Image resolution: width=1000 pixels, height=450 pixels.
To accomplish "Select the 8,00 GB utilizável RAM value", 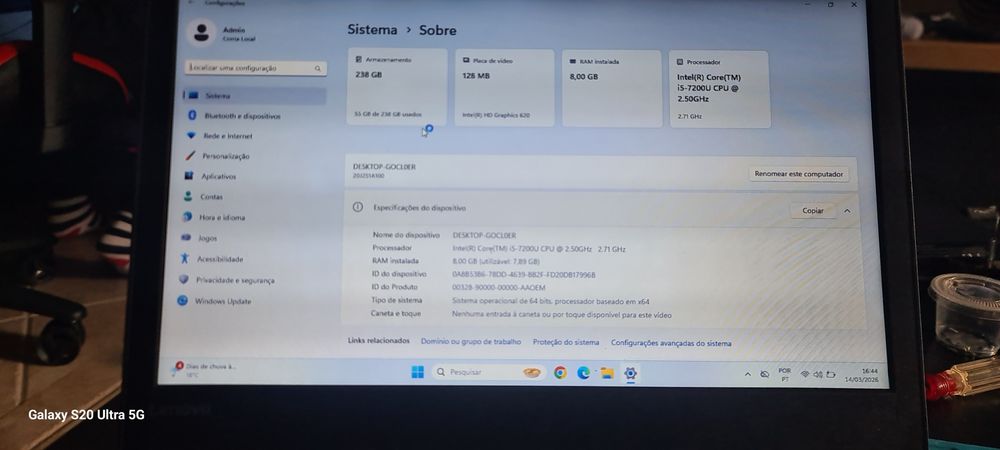I will [496, 261].
